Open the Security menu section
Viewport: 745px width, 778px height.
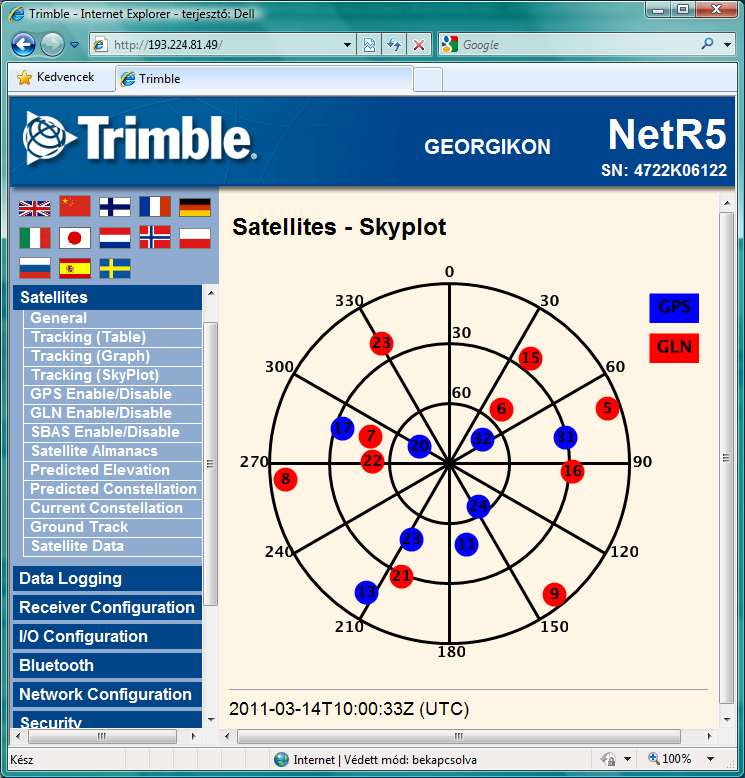coord(107,720)
